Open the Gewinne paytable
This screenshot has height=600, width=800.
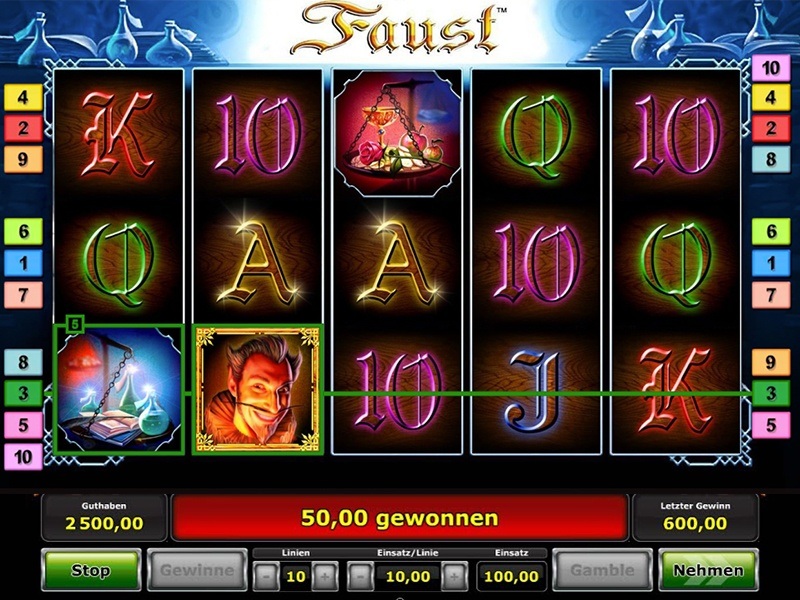pos(197,570)
